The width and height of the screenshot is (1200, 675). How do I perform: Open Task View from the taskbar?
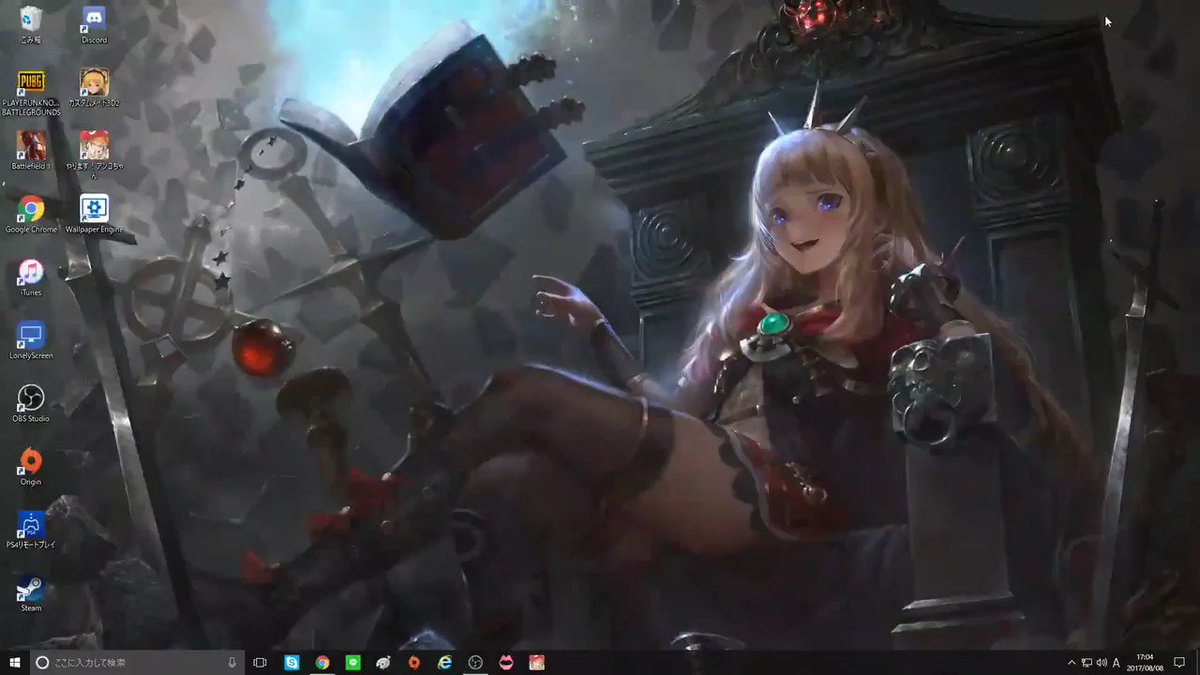tap(260, 662)
